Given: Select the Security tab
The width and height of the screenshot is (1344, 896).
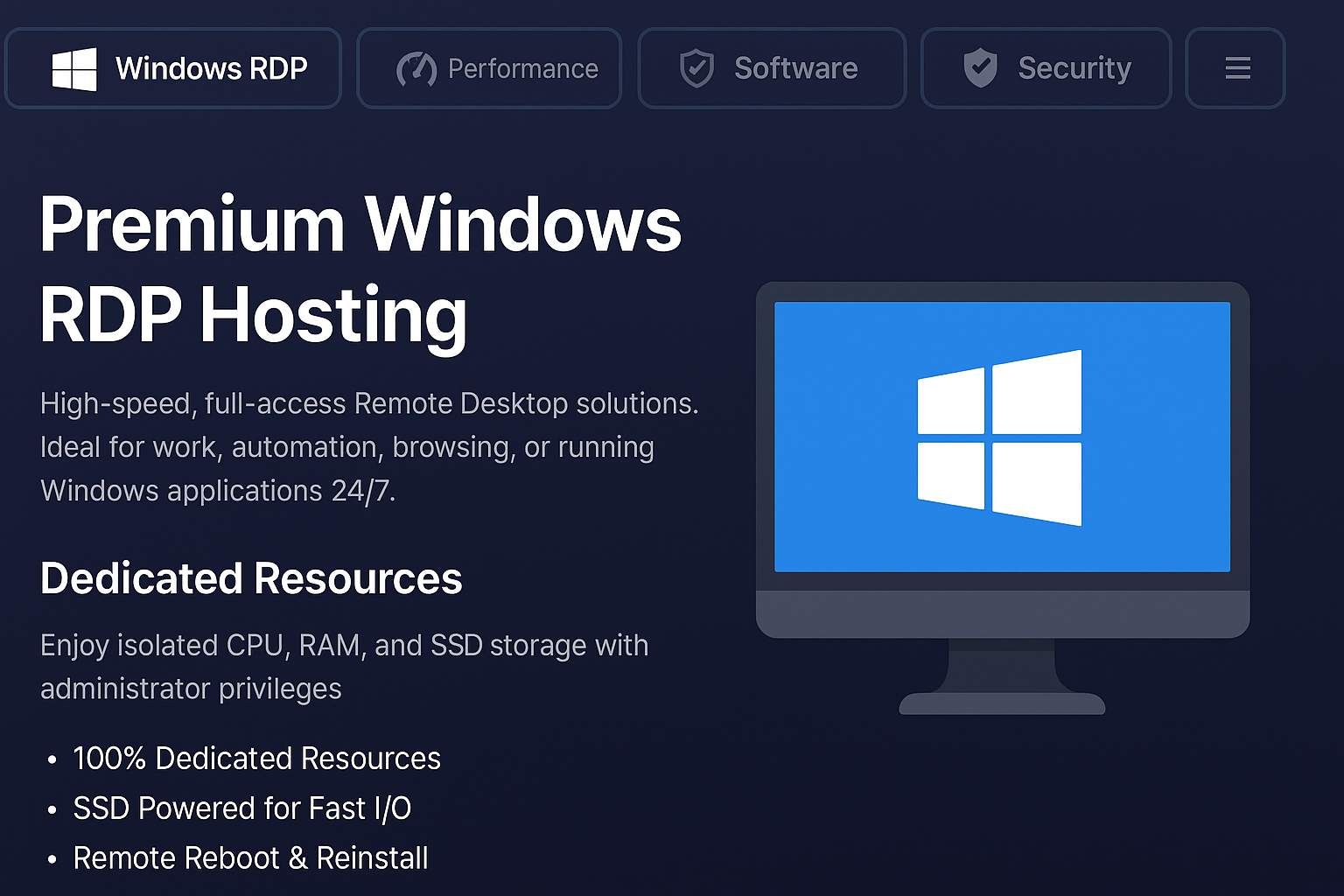Looking at the screenshot, I should click(1046, 68).
